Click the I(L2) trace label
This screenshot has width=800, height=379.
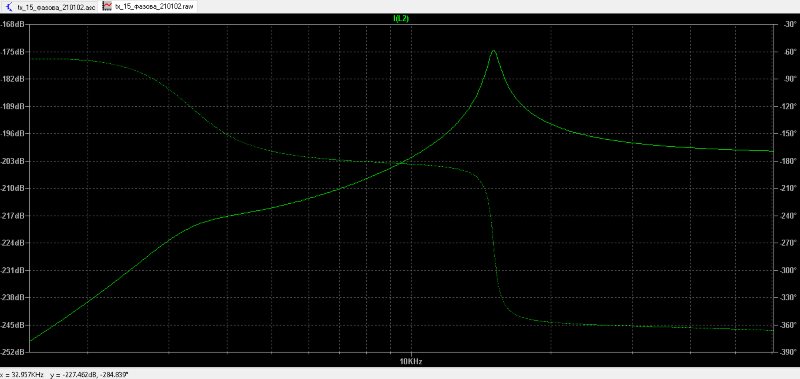[x=401, y=18]
